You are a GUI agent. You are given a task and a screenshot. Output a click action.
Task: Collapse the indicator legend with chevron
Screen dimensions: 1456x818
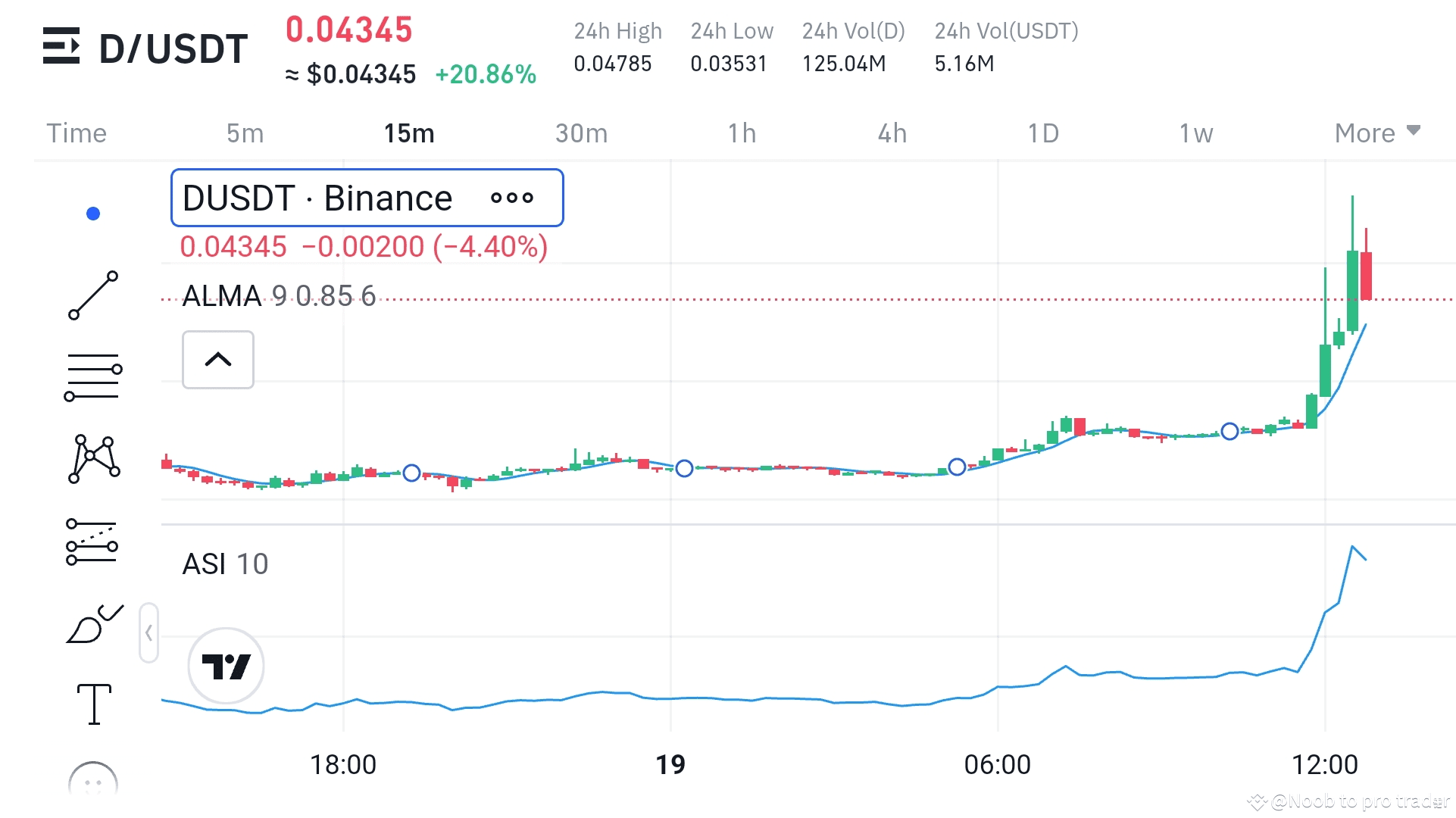click(x=218, y=360)
